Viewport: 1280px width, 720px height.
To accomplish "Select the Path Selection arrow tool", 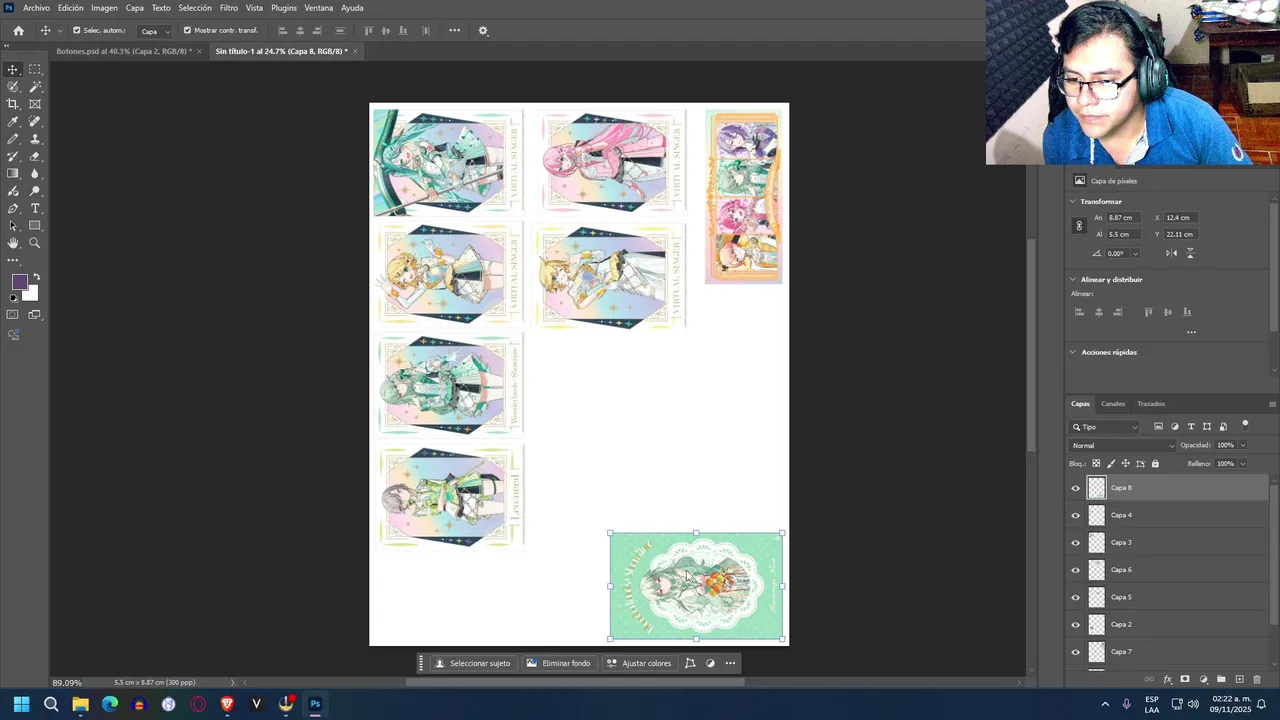I will pyautogui.click(x=13, y=226).
